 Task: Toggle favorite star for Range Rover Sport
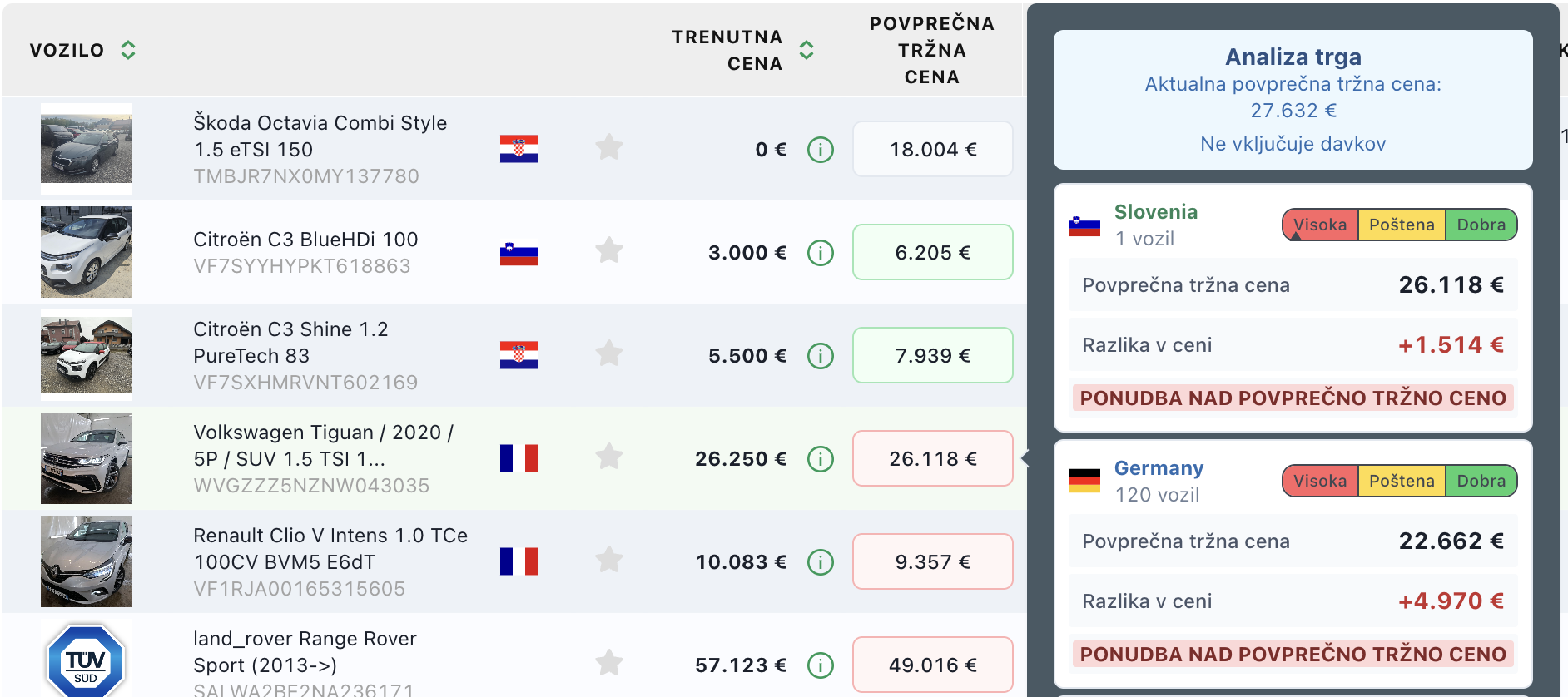(609, 663)
